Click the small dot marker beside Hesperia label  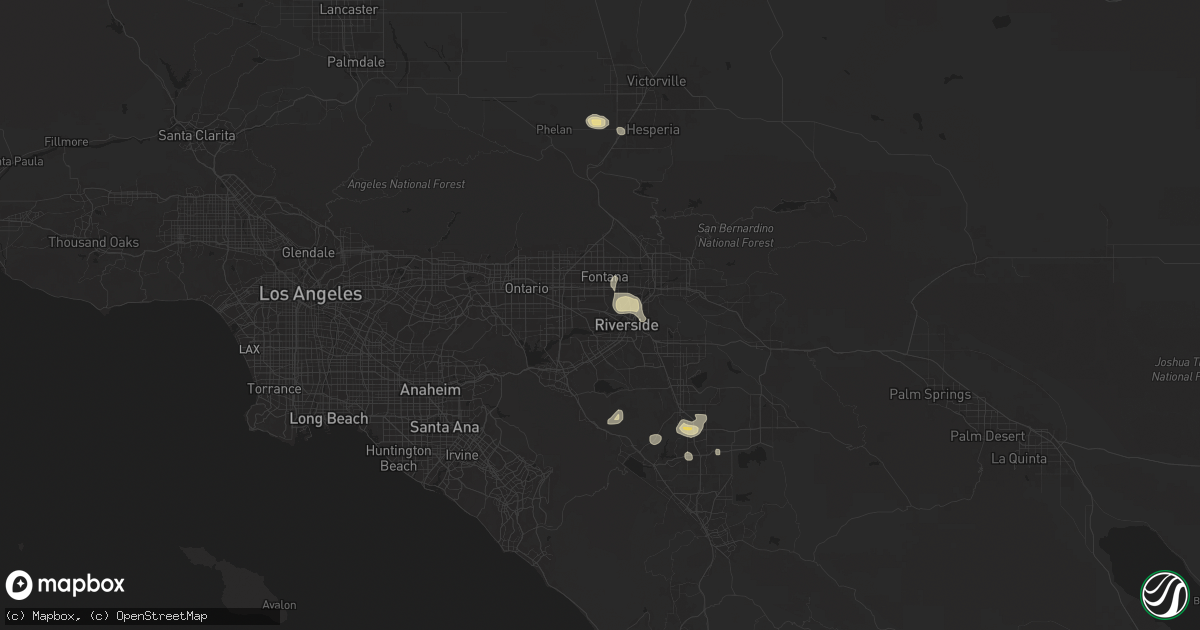click(x=620, y=131)
